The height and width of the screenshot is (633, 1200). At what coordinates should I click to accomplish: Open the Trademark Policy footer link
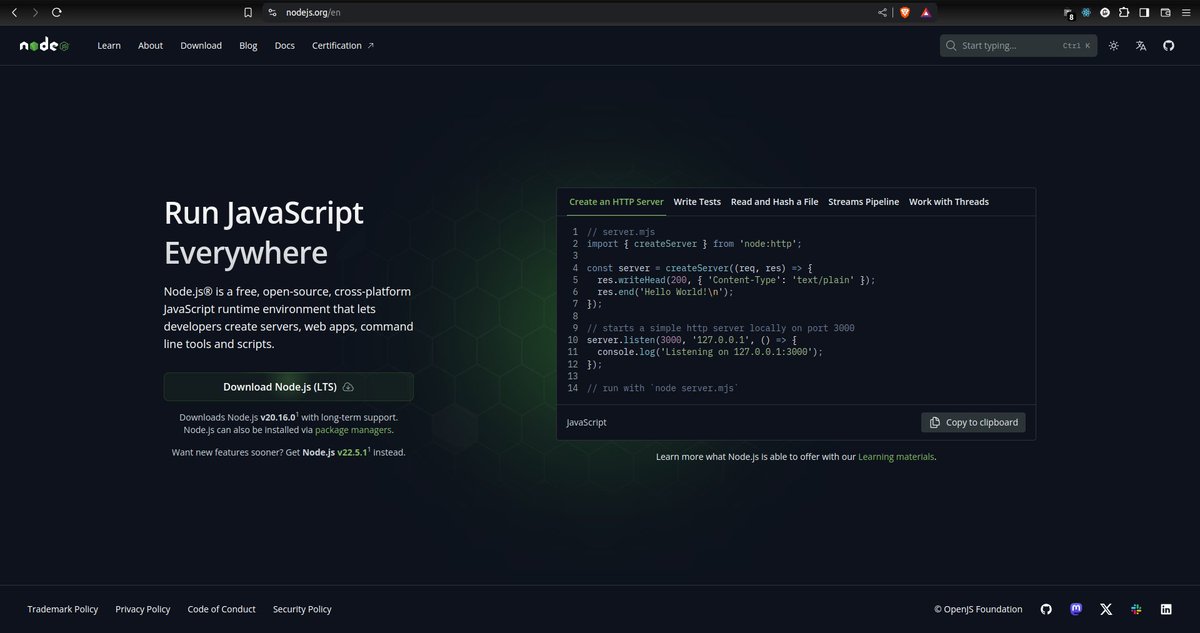point(63,609)
